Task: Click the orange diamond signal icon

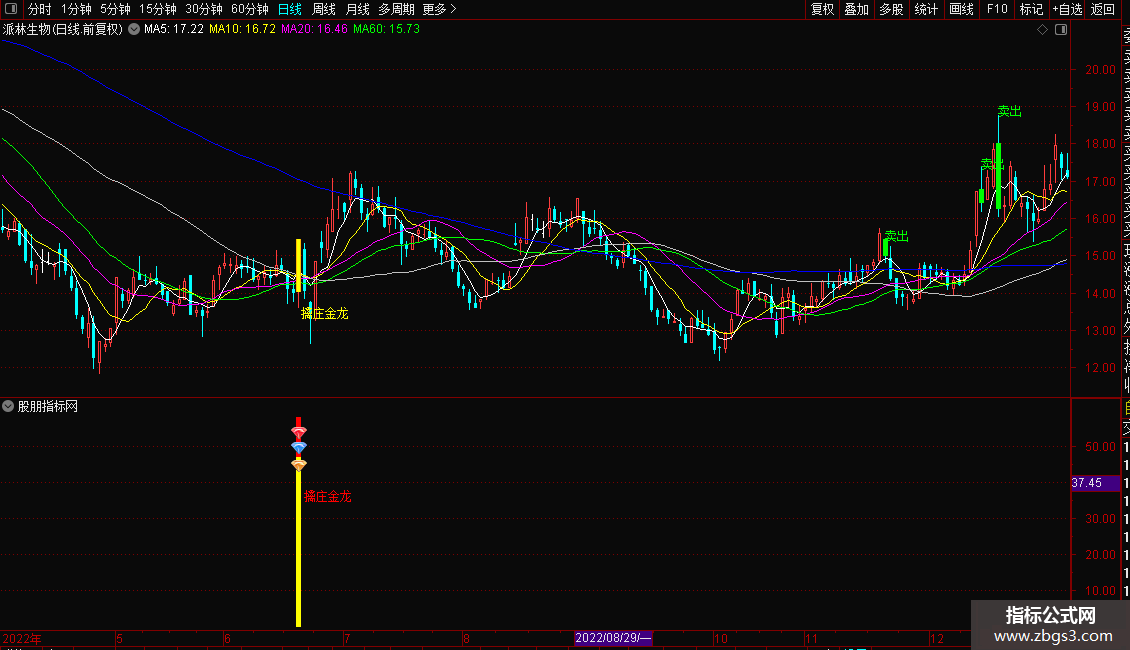Action: click(x=298, y=465)
